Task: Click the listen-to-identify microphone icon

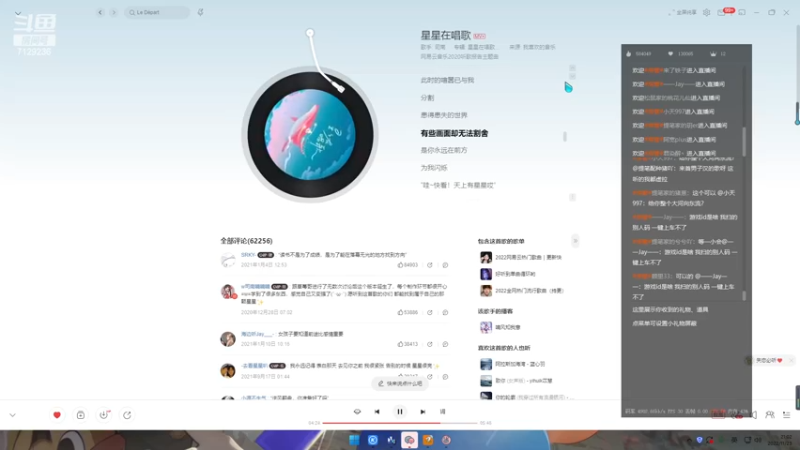Action: 201,12
